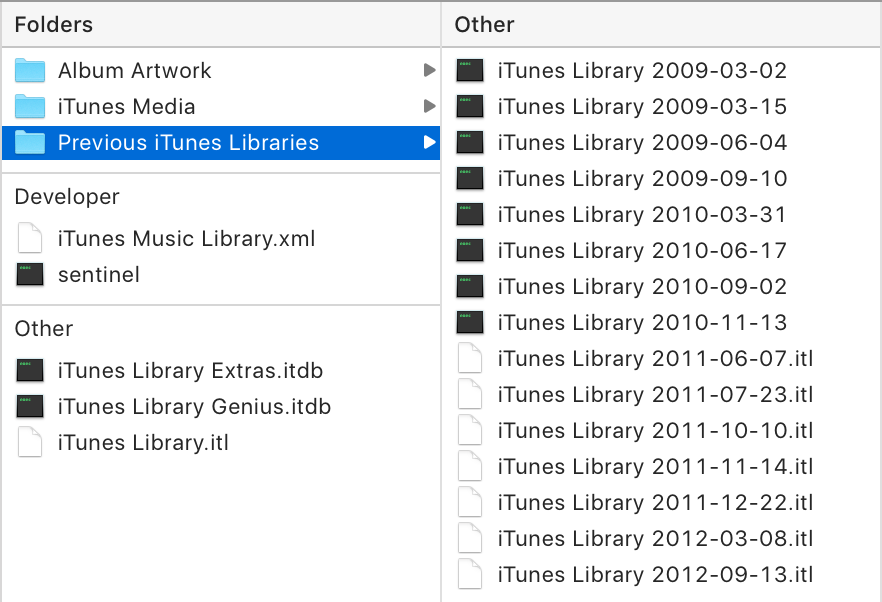Click the iTunes Library 2009-03-02 file icon
This screenshot has height=602, width=882.
470,71
